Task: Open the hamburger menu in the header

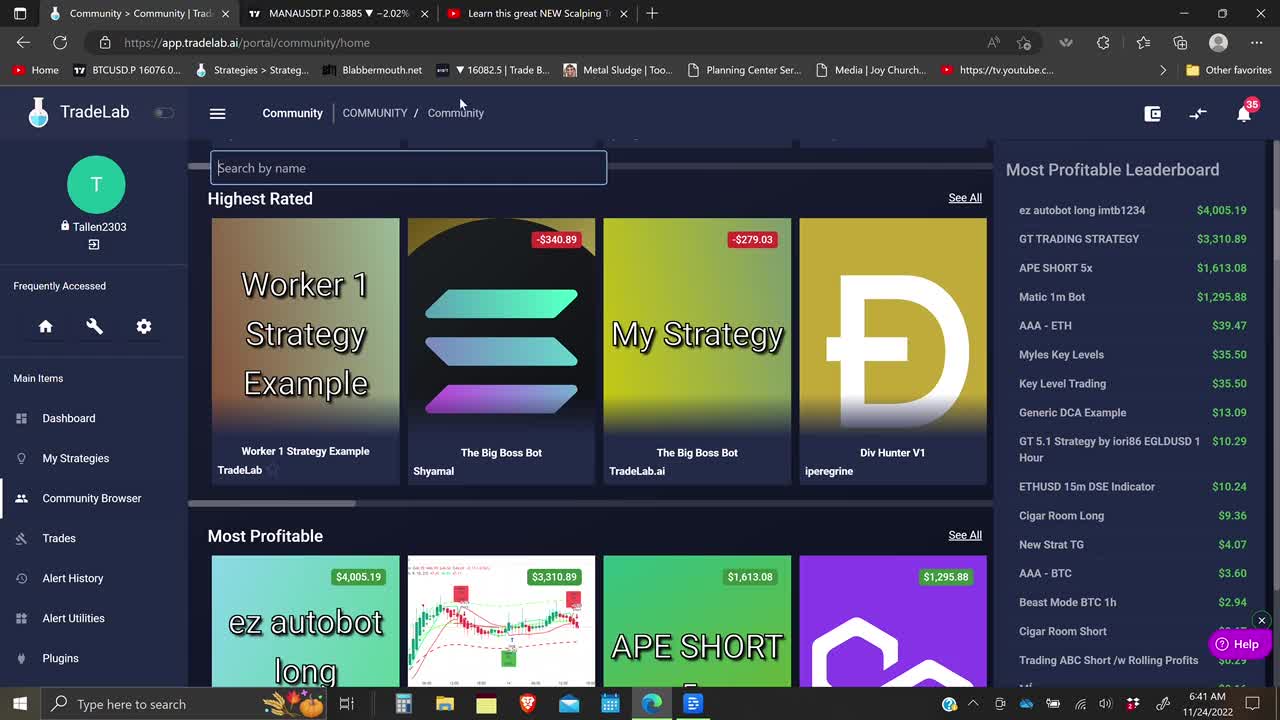Action: pyautogui.click(x=217, y=113)
